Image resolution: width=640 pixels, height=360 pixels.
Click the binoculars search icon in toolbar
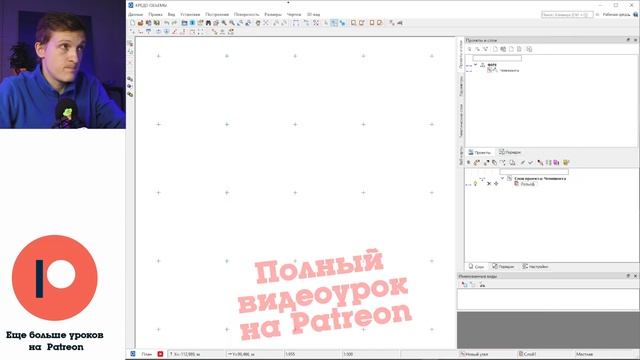[208, 23]
